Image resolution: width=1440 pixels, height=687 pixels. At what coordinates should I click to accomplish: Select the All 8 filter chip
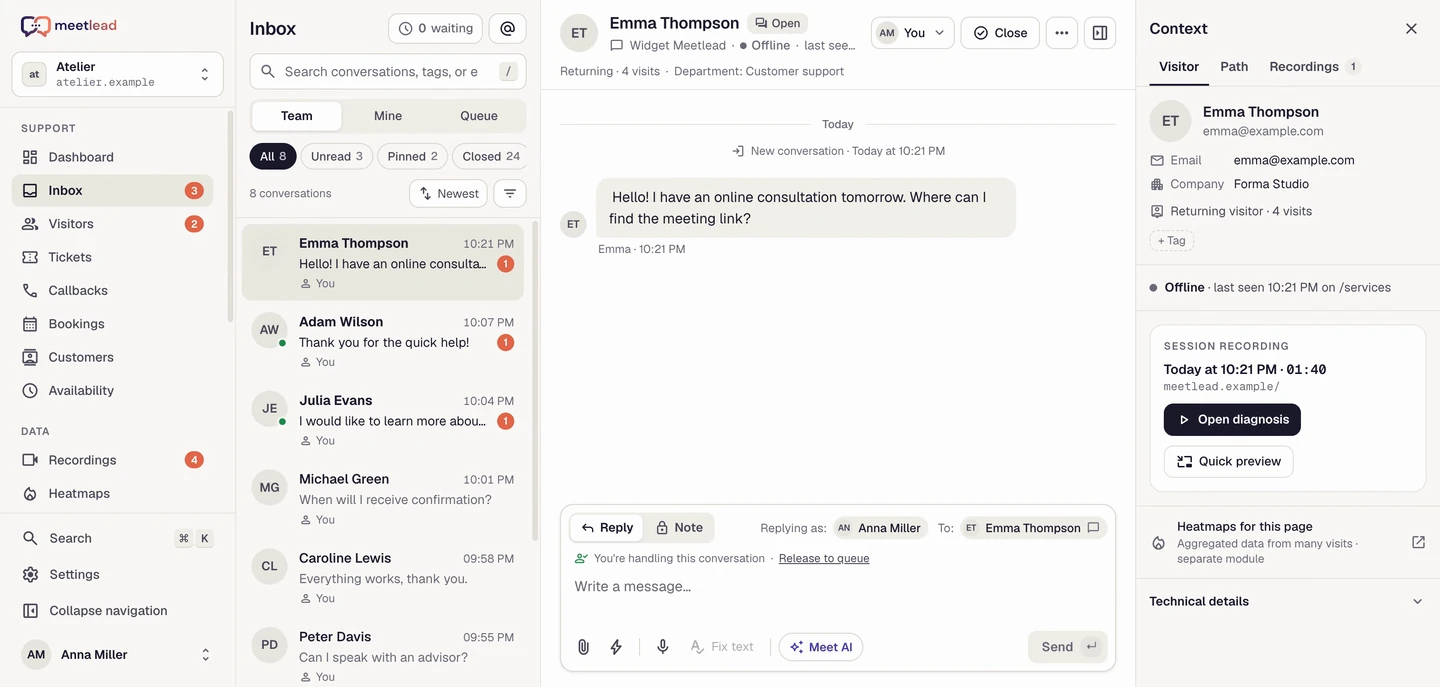[273, 156]
